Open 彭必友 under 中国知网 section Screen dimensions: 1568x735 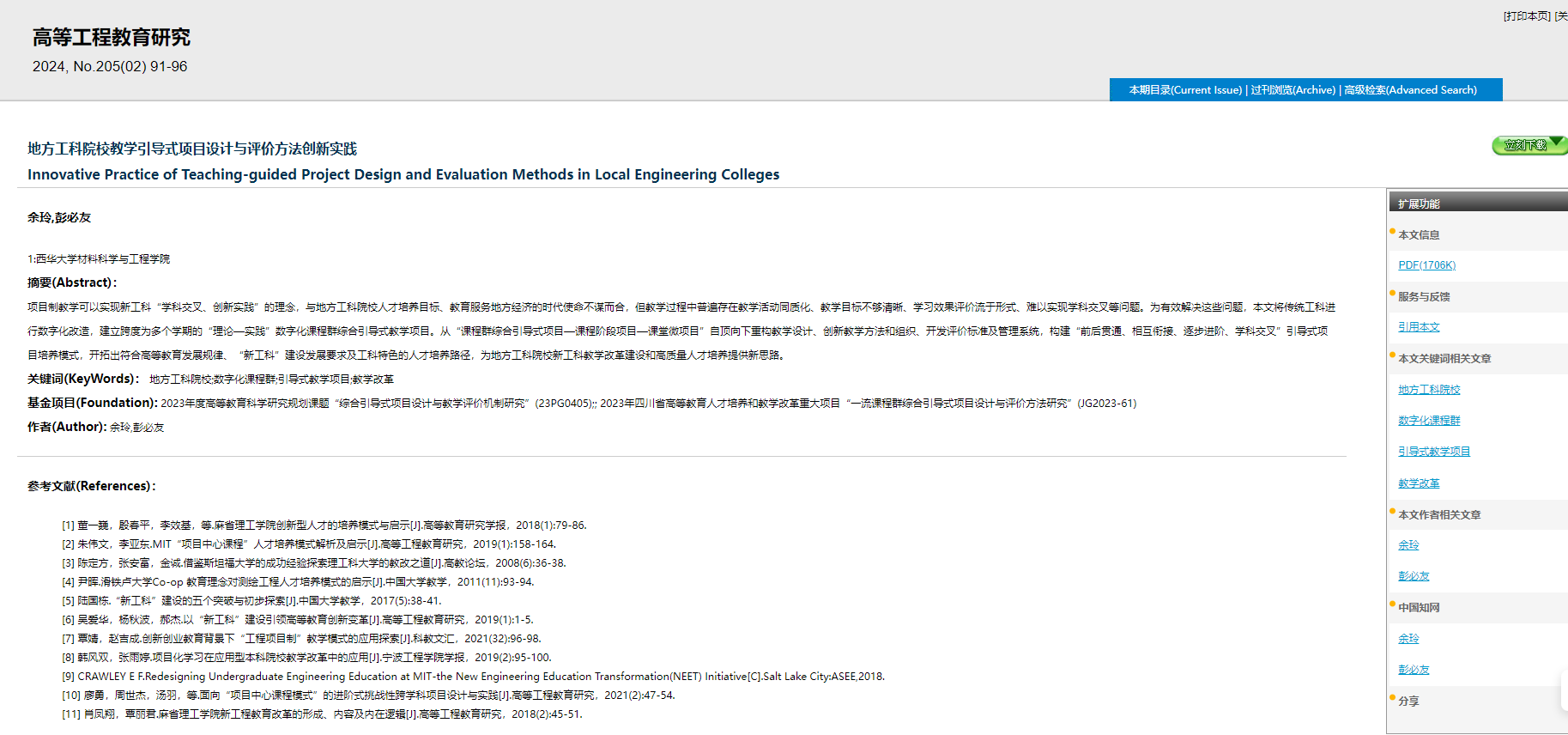pyautogui.click(x=1414, y=670)
